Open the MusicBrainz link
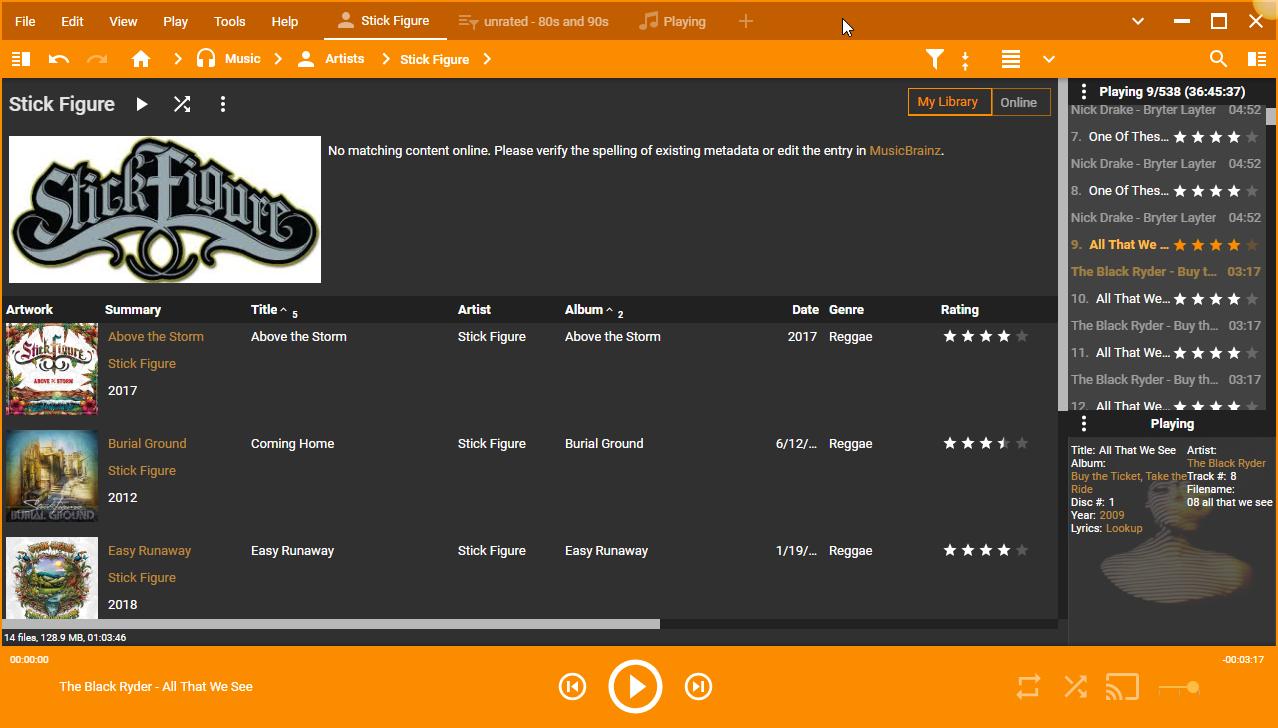This screenshot has width=1278, height=728. (904, 151)
